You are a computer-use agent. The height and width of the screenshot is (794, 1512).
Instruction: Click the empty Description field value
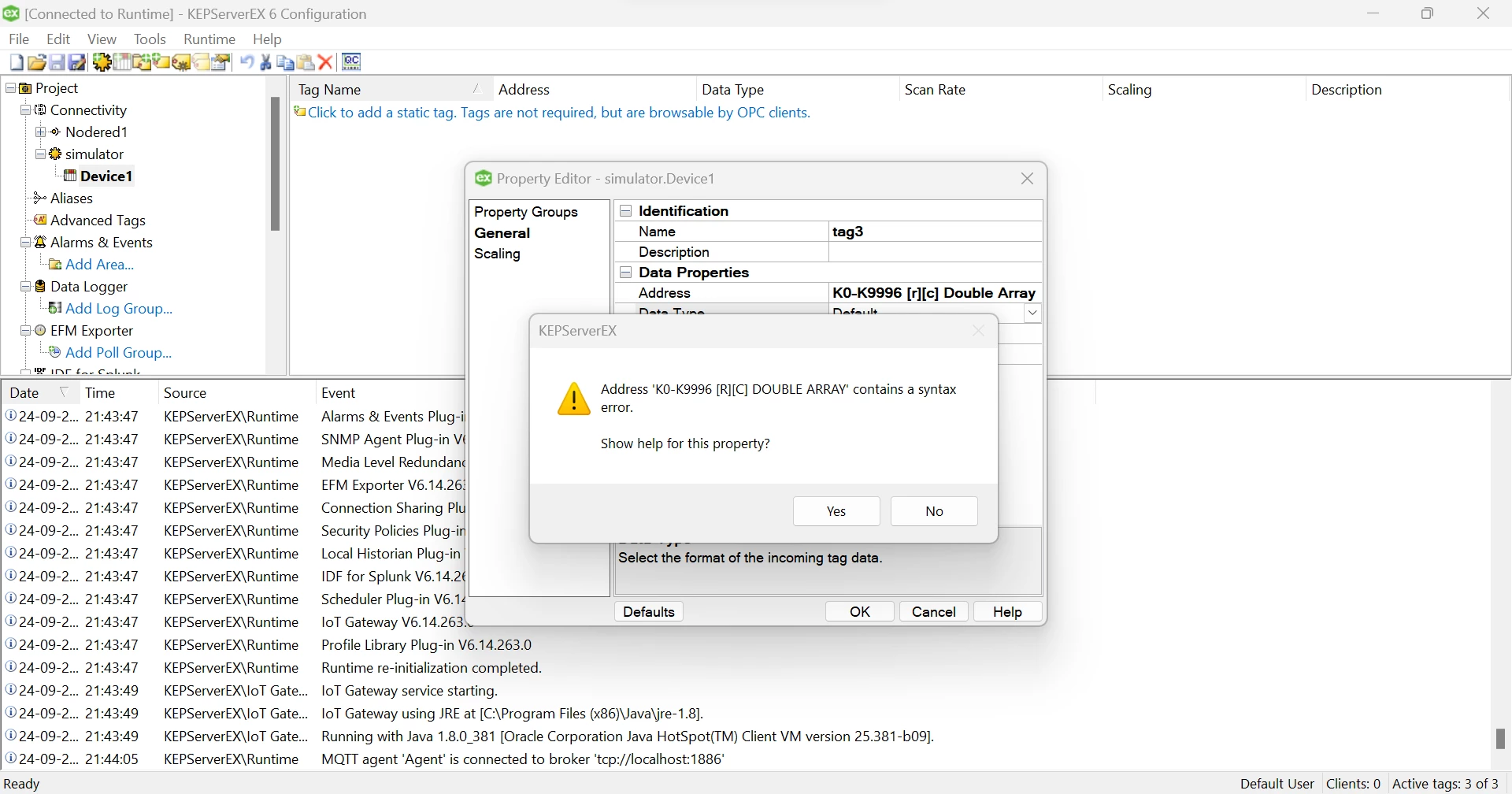(937, 253)
